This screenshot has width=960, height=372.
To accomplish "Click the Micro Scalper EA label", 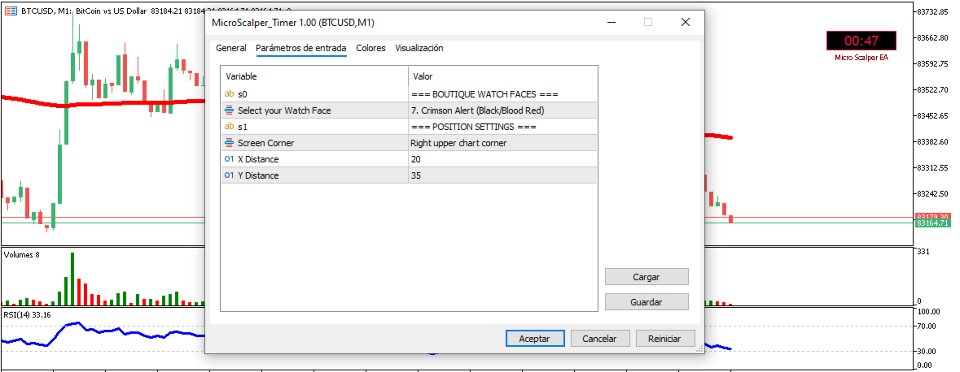I will pyautogui.click(x=861, y=57).
